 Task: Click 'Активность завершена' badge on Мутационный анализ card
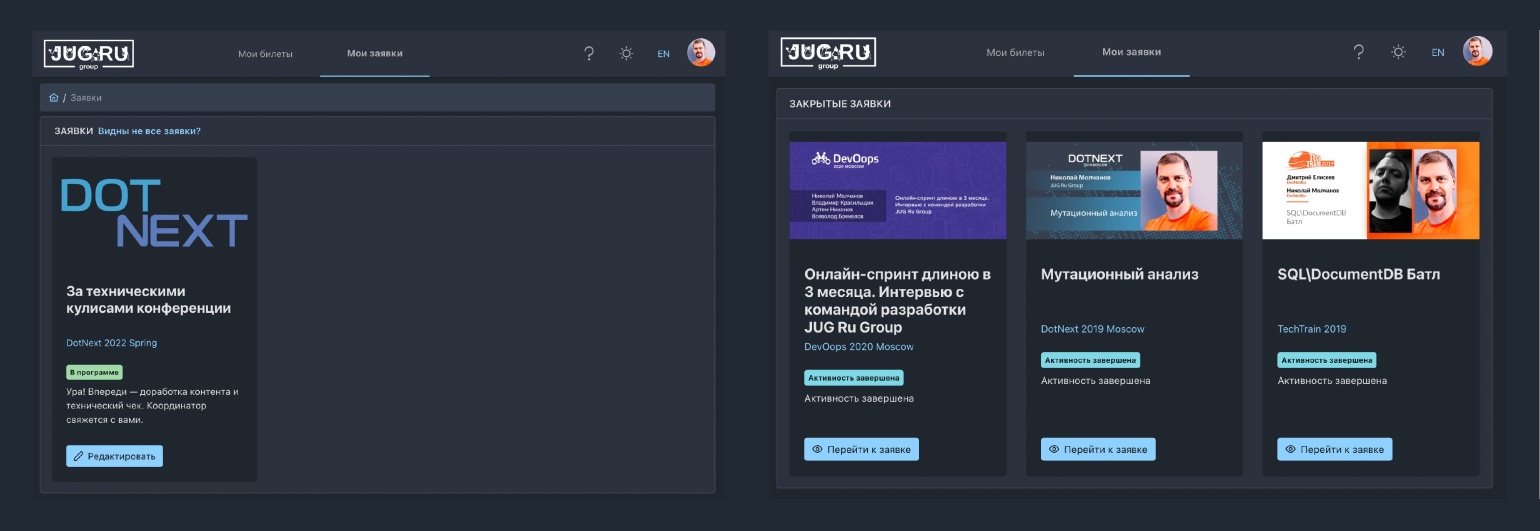click(x=1090, y=360)
